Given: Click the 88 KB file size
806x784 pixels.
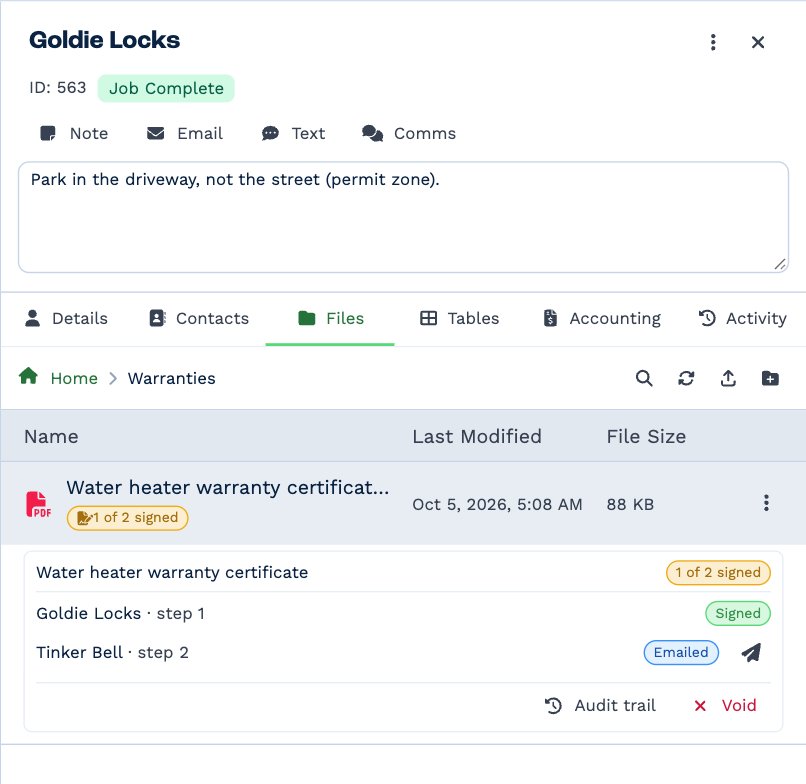Looking at the screenshot, I should point(630,504).
